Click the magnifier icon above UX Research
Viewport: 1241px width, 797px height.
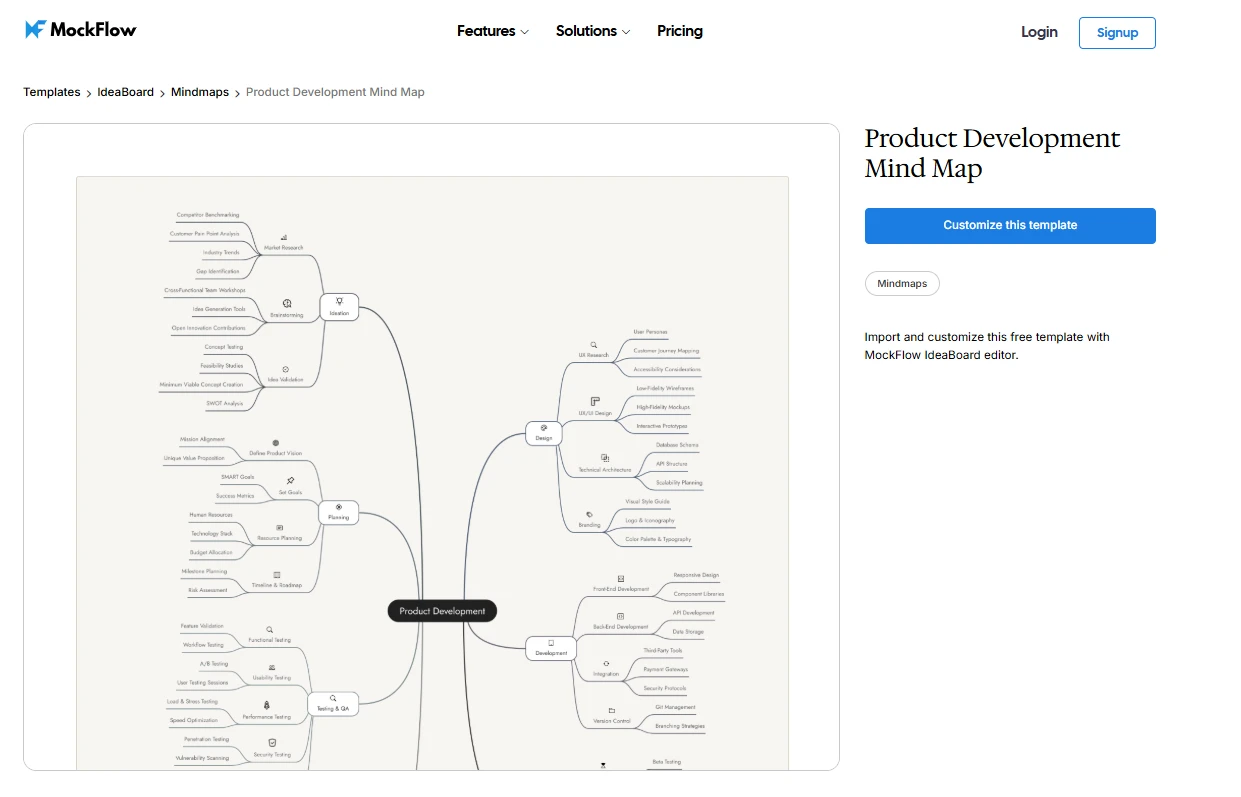(x=593, y=344)
